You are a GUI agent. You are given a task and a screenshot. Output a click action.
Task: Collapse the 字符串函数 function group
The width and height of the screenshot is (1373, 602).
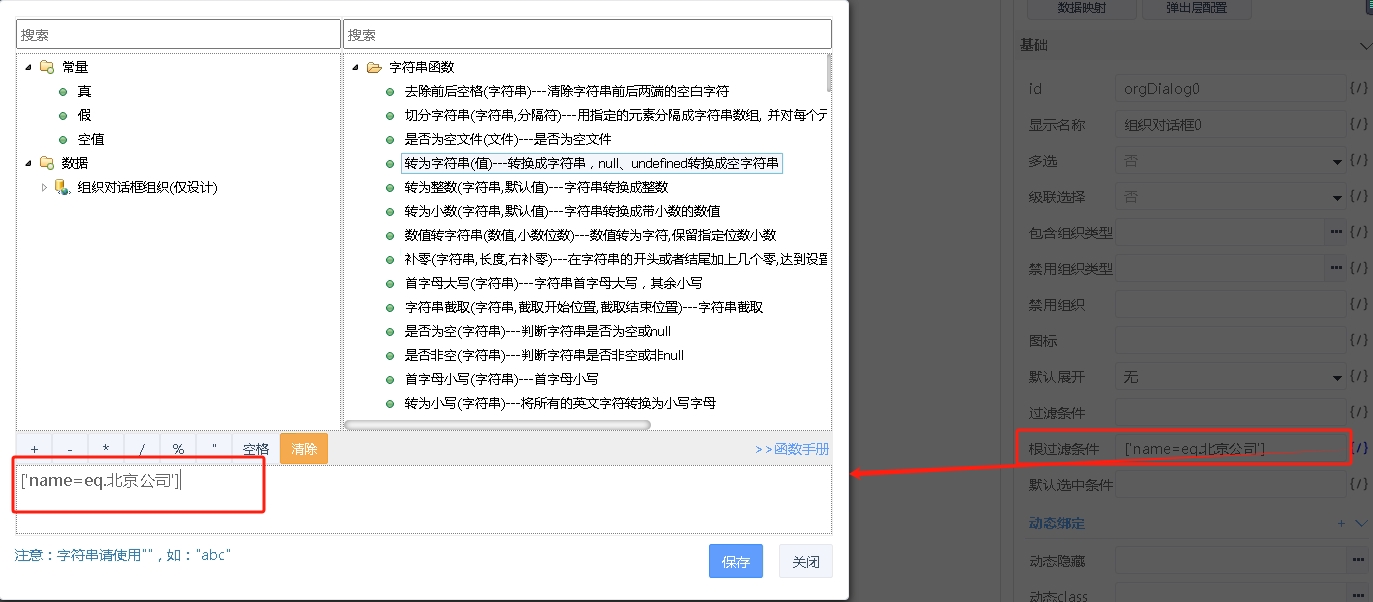click(355, 67)
